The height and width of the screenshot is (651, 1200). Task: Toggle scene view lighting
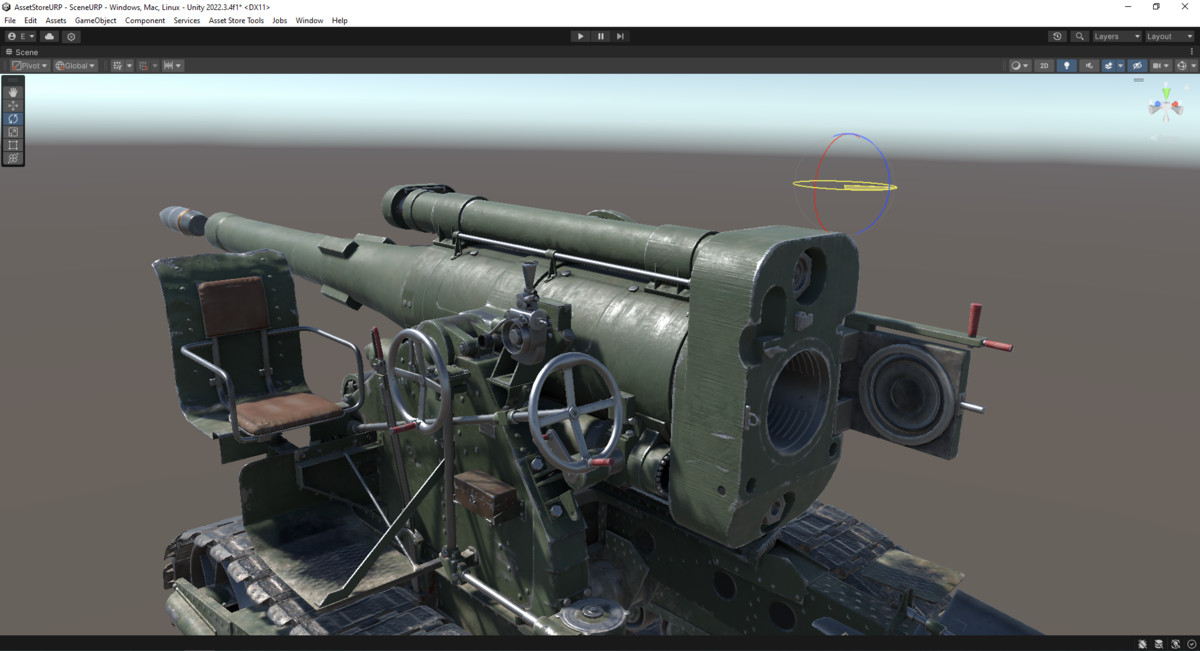pos(1067,65)
